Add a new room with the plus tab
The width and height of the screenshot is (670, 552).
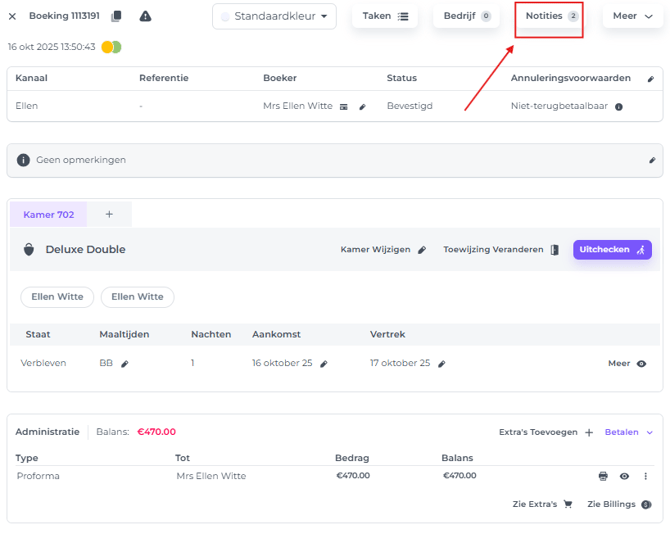[x=109, y=214]
